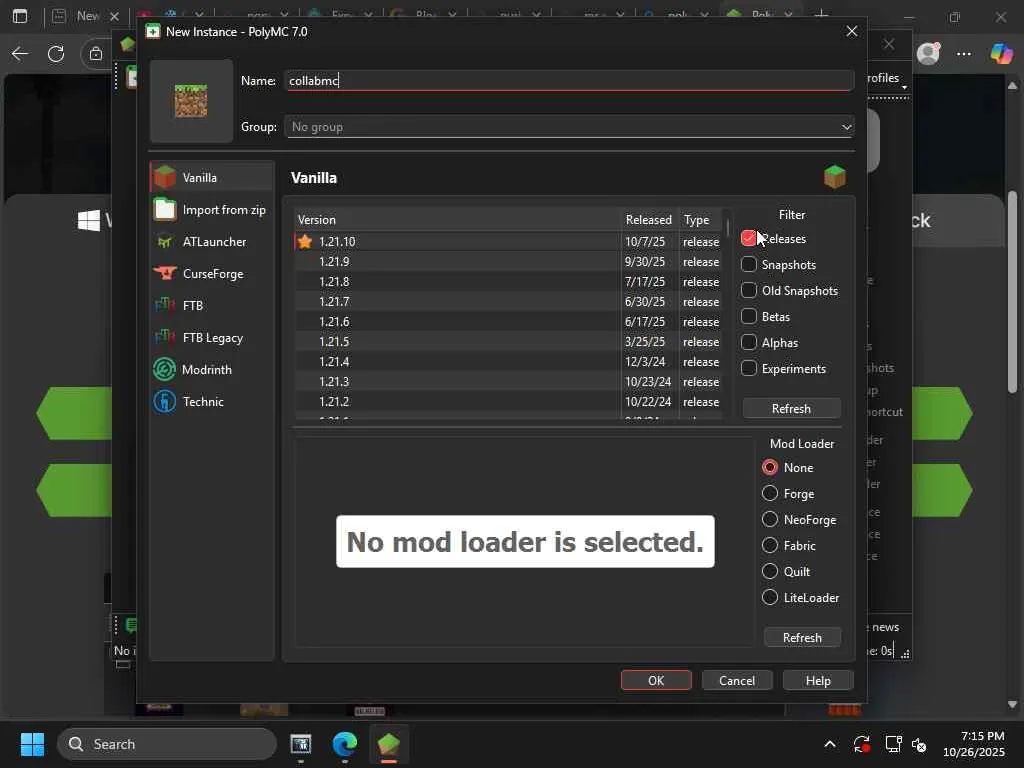Click the Edge profile avatar
This screenshot has width=1024, height=768.
point(928,54)
